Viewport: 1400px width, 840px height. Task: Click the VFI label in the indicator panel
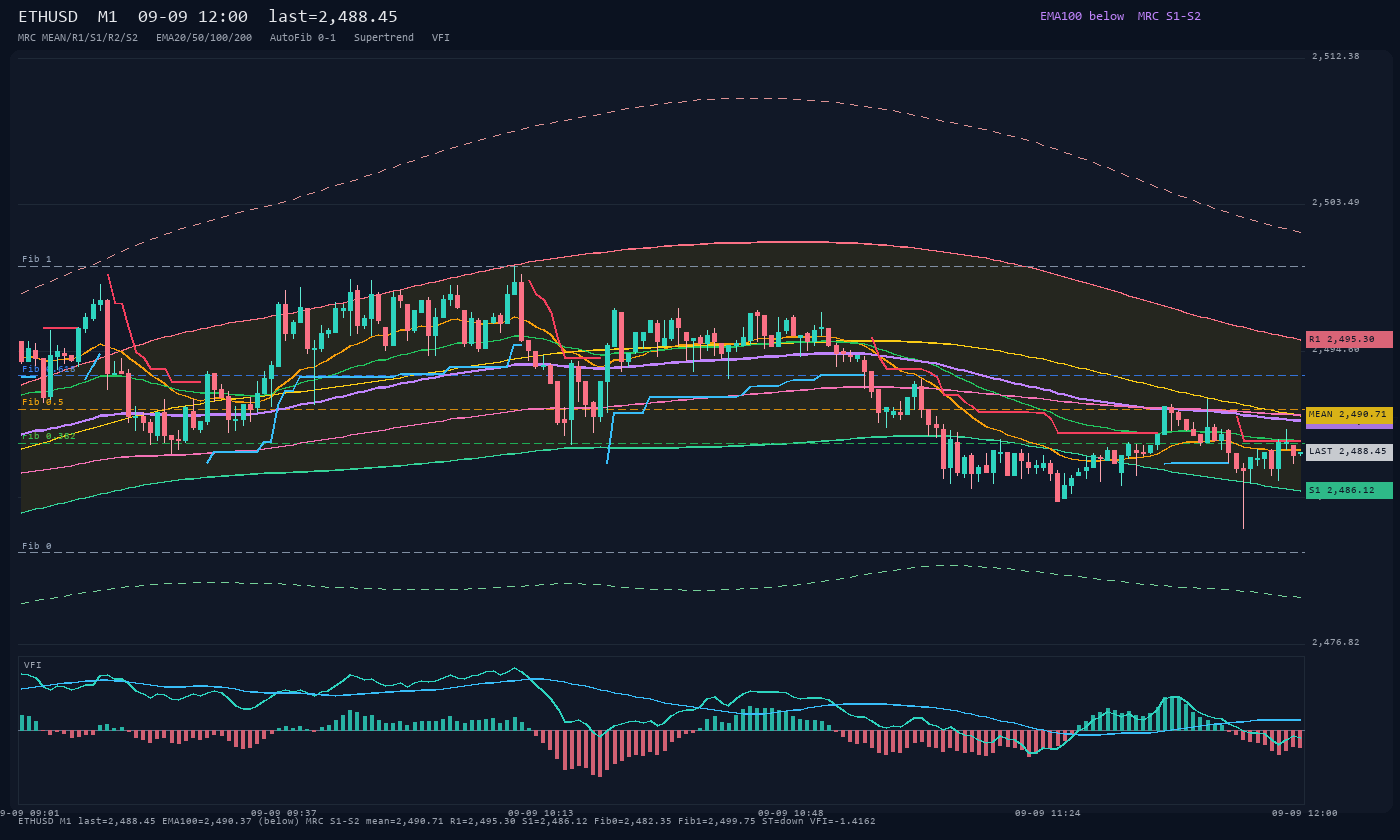(33, 665)
